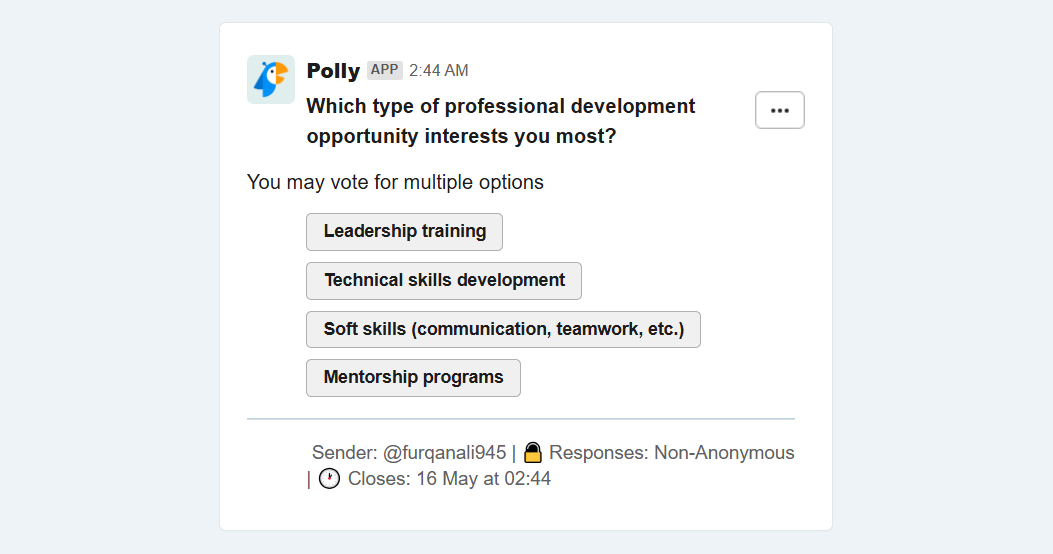Vote for Mentorship programs

coord(413,377)
